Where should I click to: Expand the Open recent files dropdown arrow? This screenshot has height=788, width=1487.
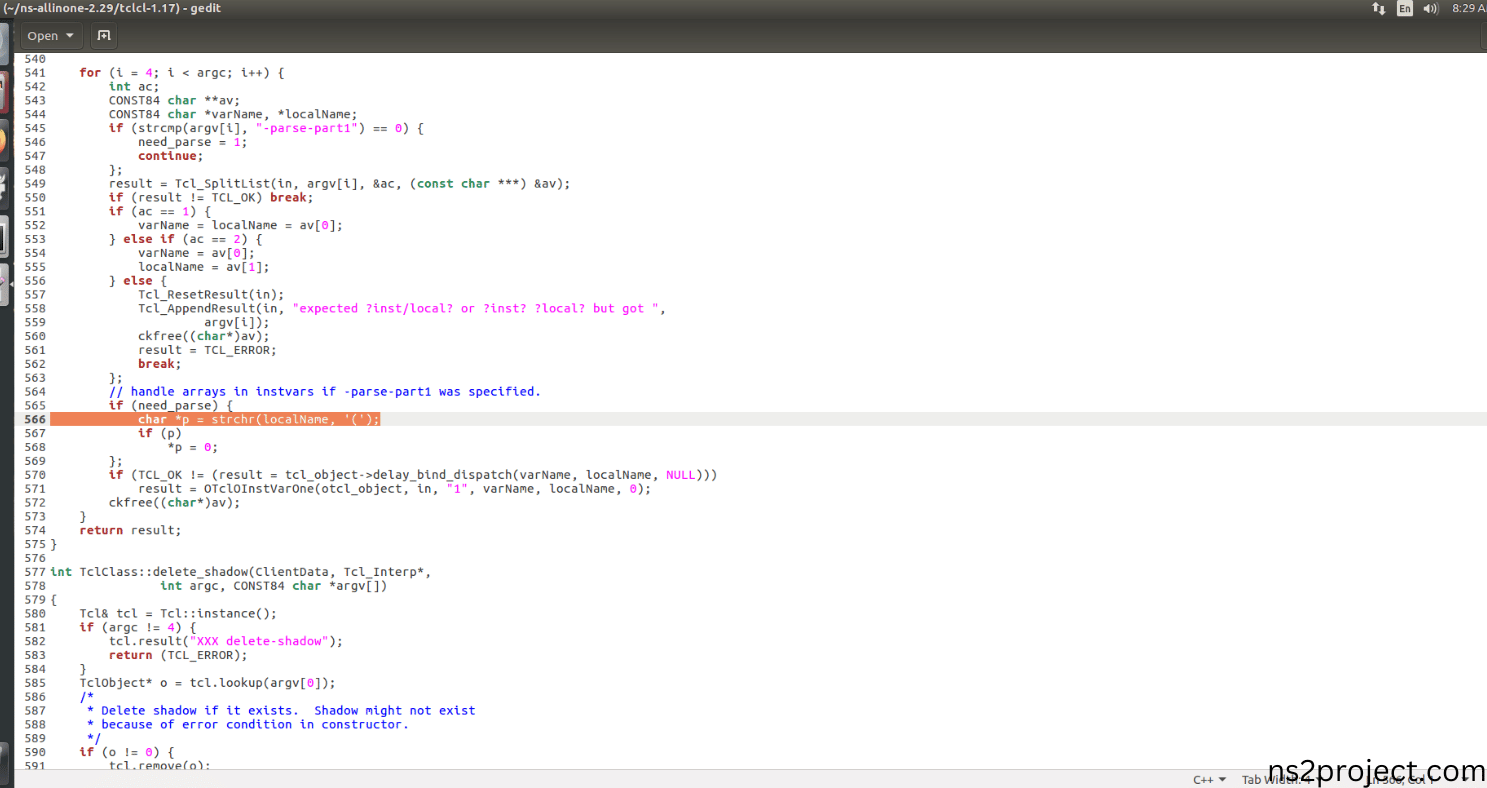coord(70,36)
